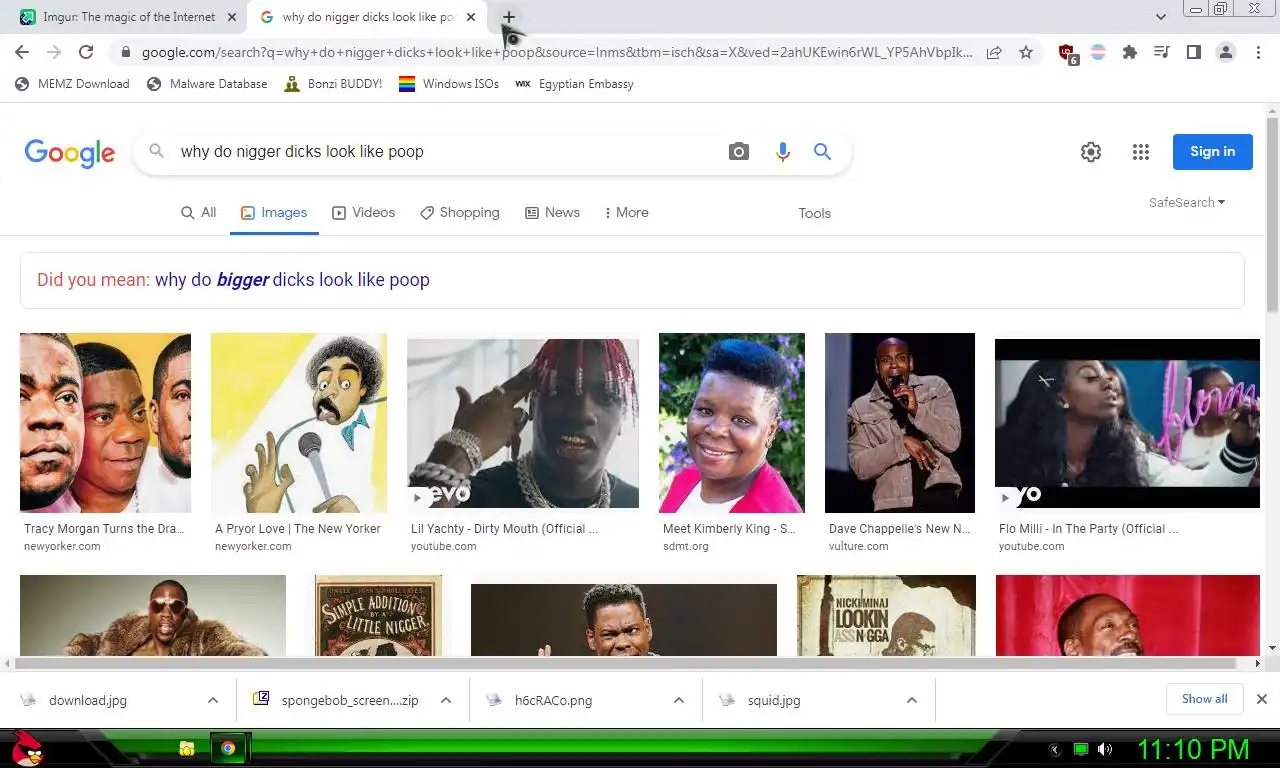1280x768 pixels.
Task: Open the A Pryor Love illustration result
Action: pyautogui.click(x=299, y=423)
